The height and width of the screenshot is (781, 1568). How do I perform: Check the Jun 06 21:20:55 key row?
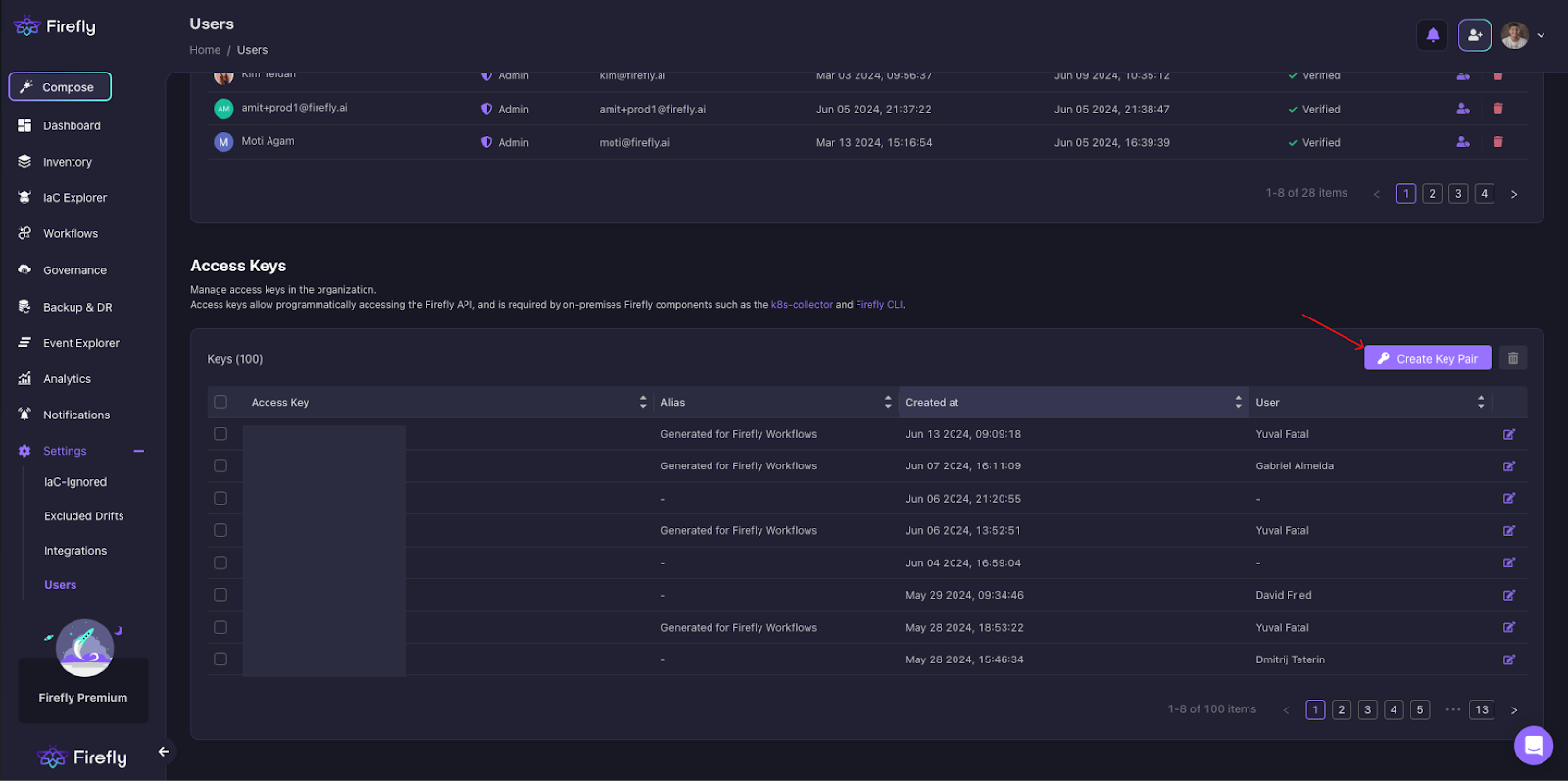pos(220,499)
